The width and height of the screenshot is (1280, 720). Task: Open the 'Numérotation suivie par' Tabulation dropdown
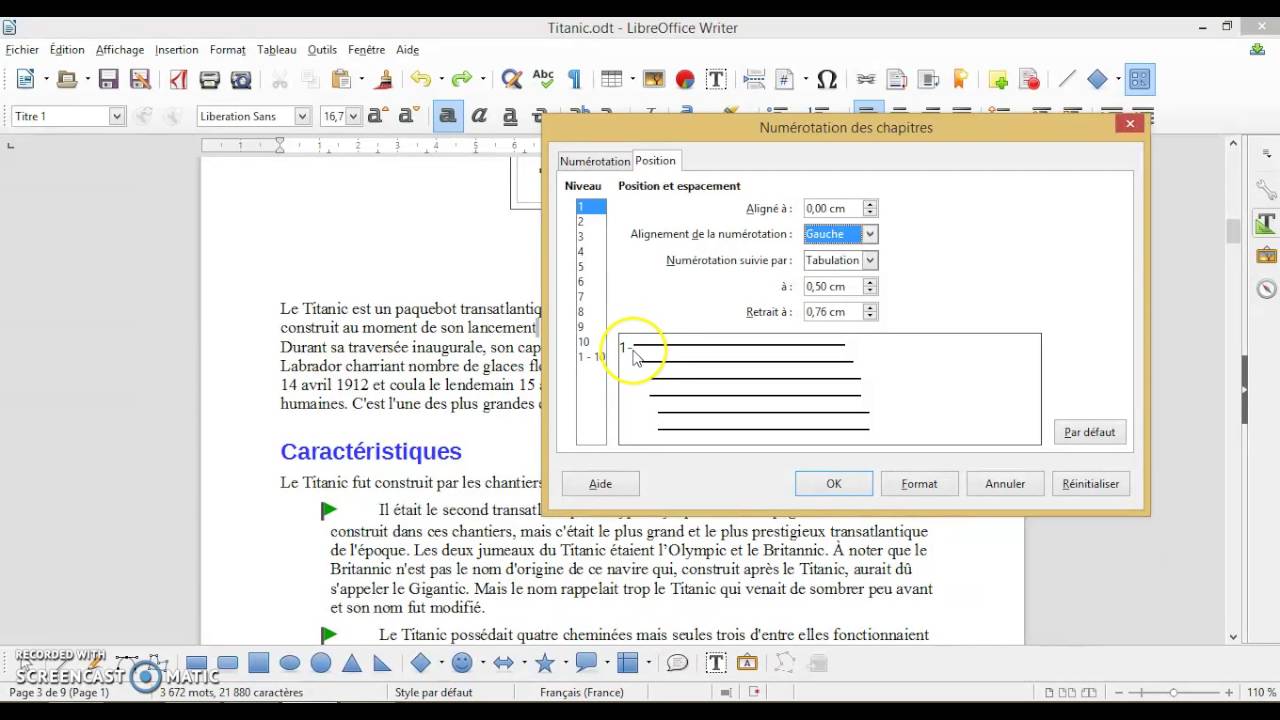(x=870, y=260)
